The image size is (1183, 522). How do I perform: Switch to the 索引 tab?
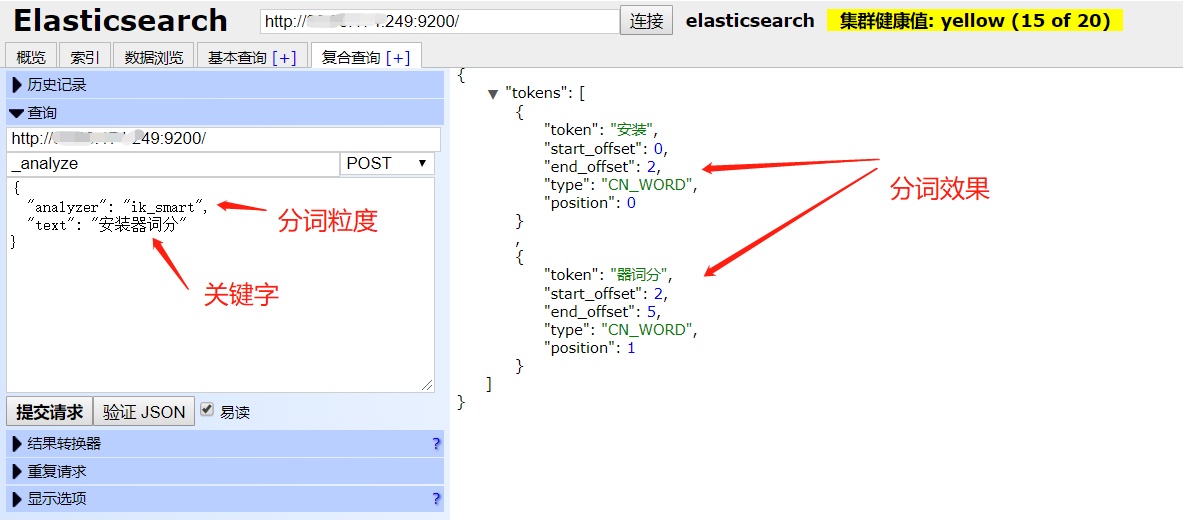tap(85, 57)
